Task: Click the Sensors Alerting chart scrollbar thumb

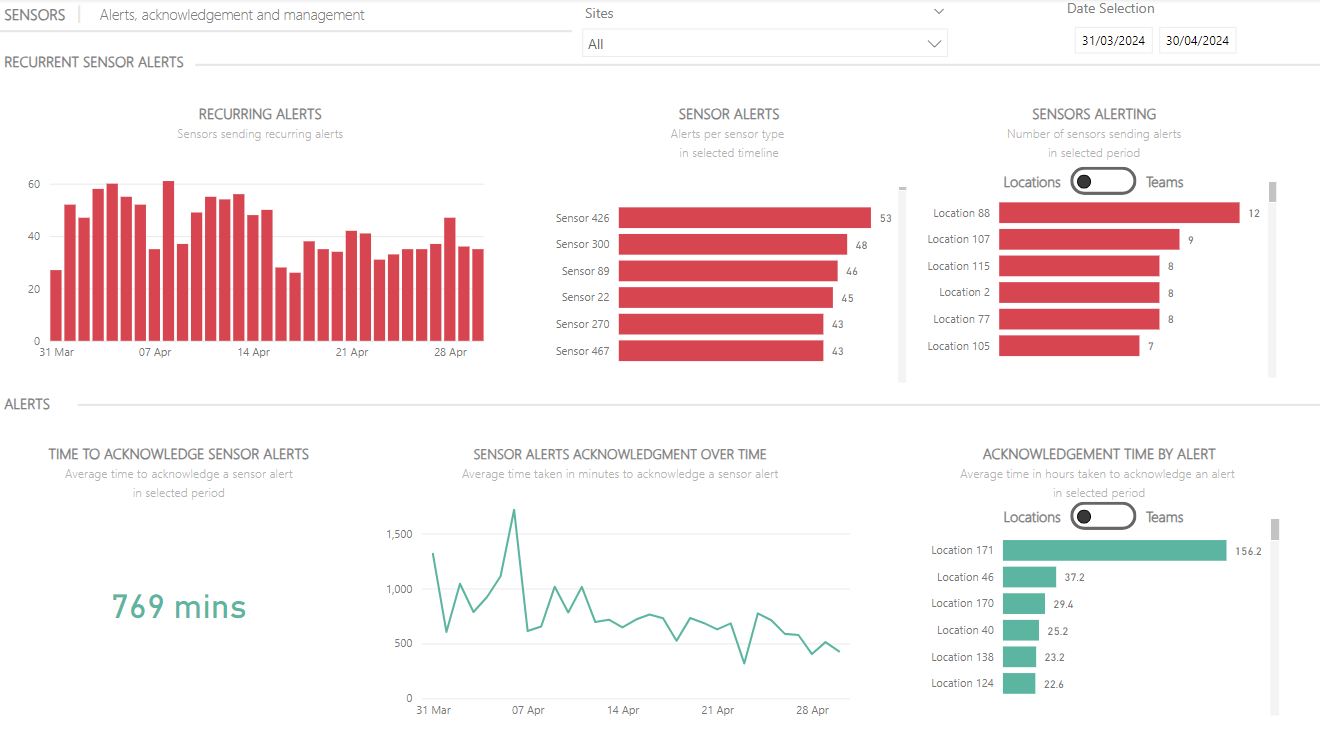Action: pyautogui.click(x=1272, y=193)
